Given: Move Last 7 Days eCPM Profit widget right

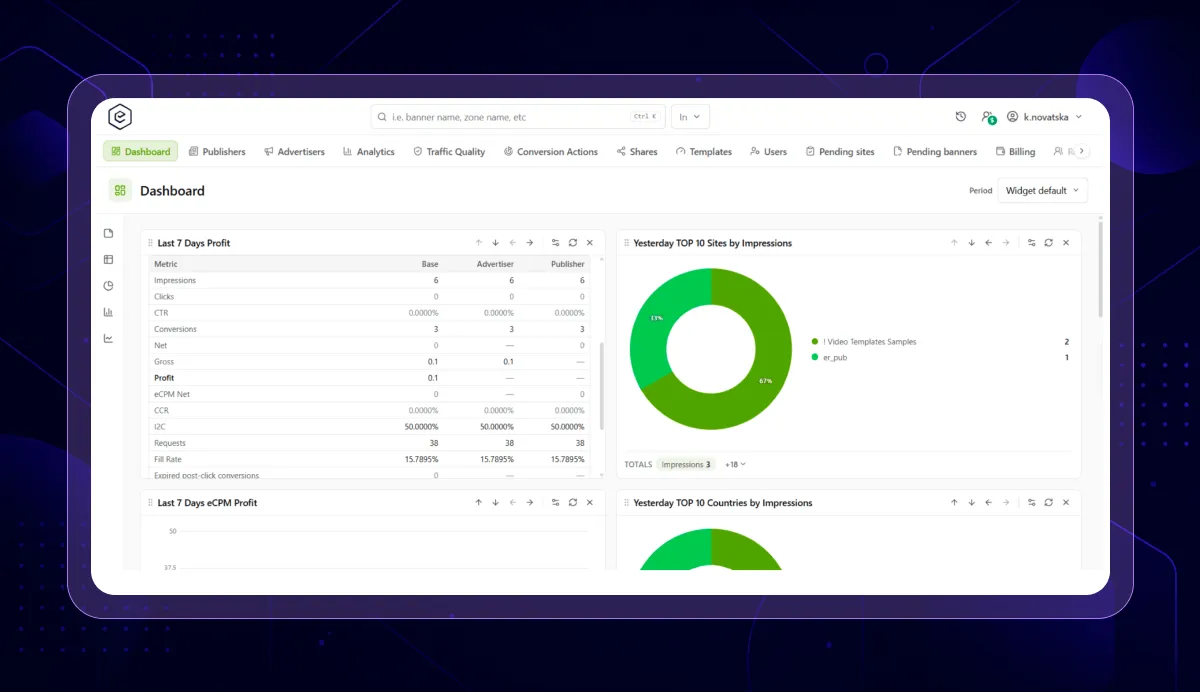Looking at the screenshot, I should [x=529, y=503].
